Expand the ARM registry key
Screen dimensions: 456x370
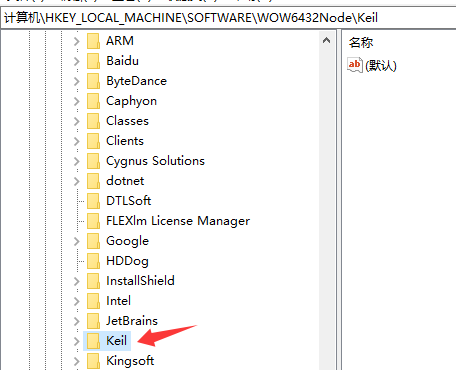click(x=77, y=41)
